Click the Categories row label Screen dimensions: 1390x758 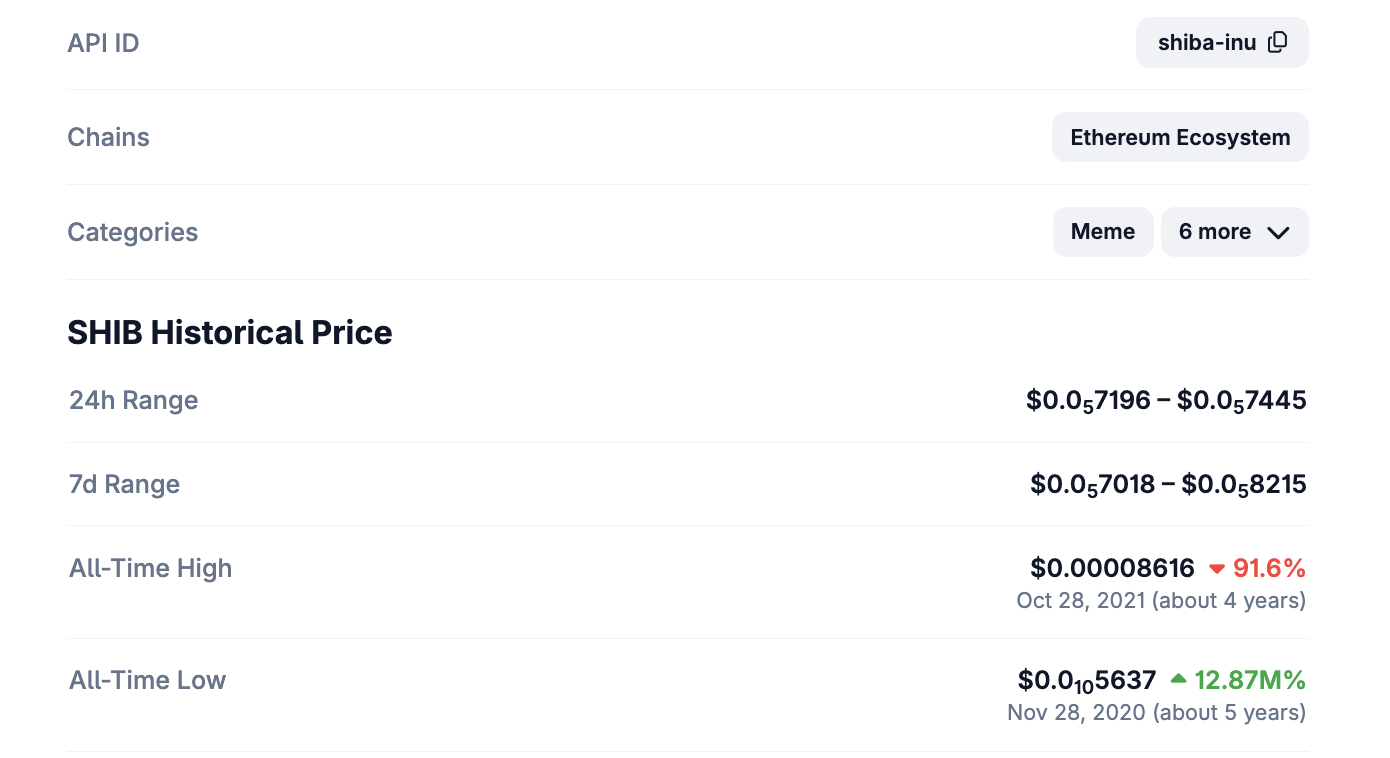tap(132, 232)
